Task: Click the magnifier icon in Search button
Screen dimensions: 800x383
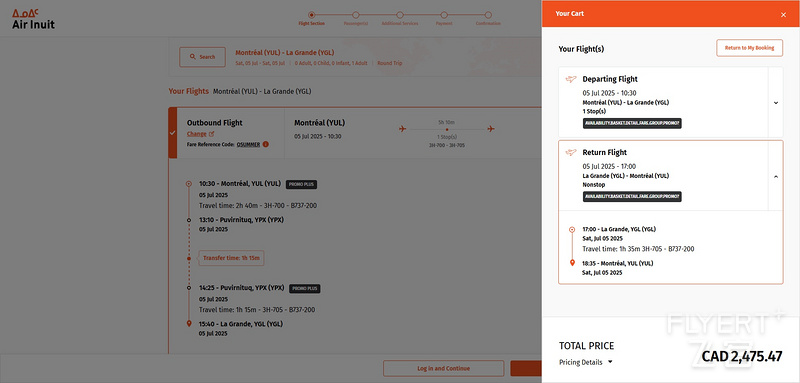Action: click(192, 57)
